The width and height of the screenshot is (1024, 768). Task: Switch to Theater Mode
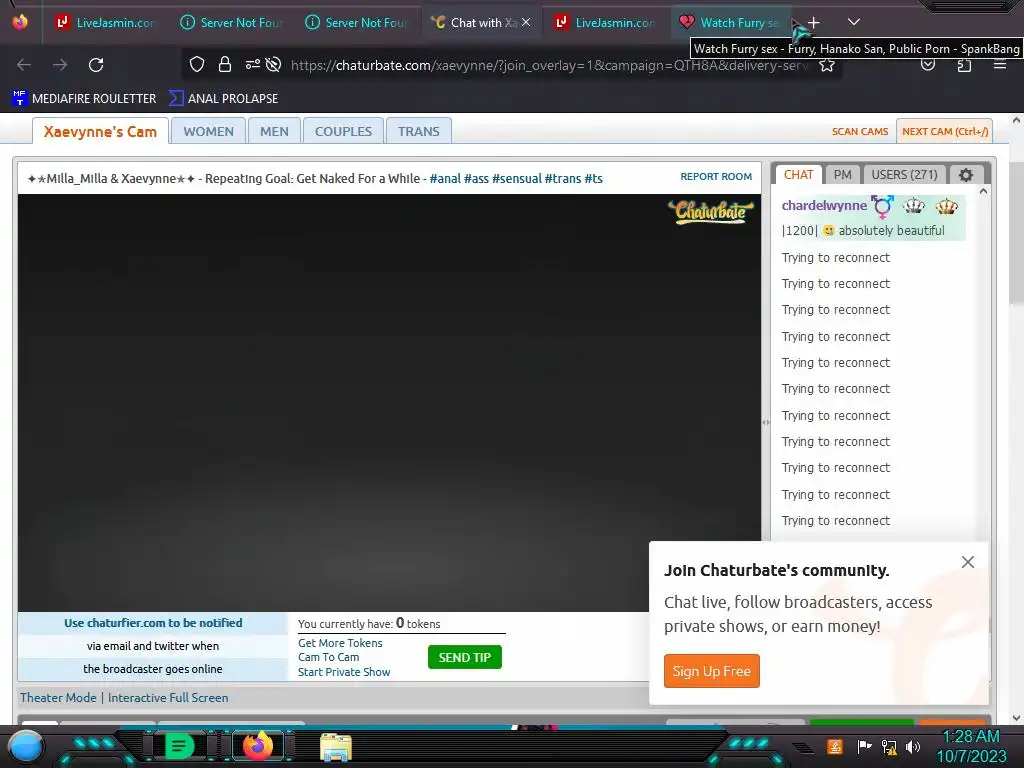pyautogui.click(x=58, y=697)
